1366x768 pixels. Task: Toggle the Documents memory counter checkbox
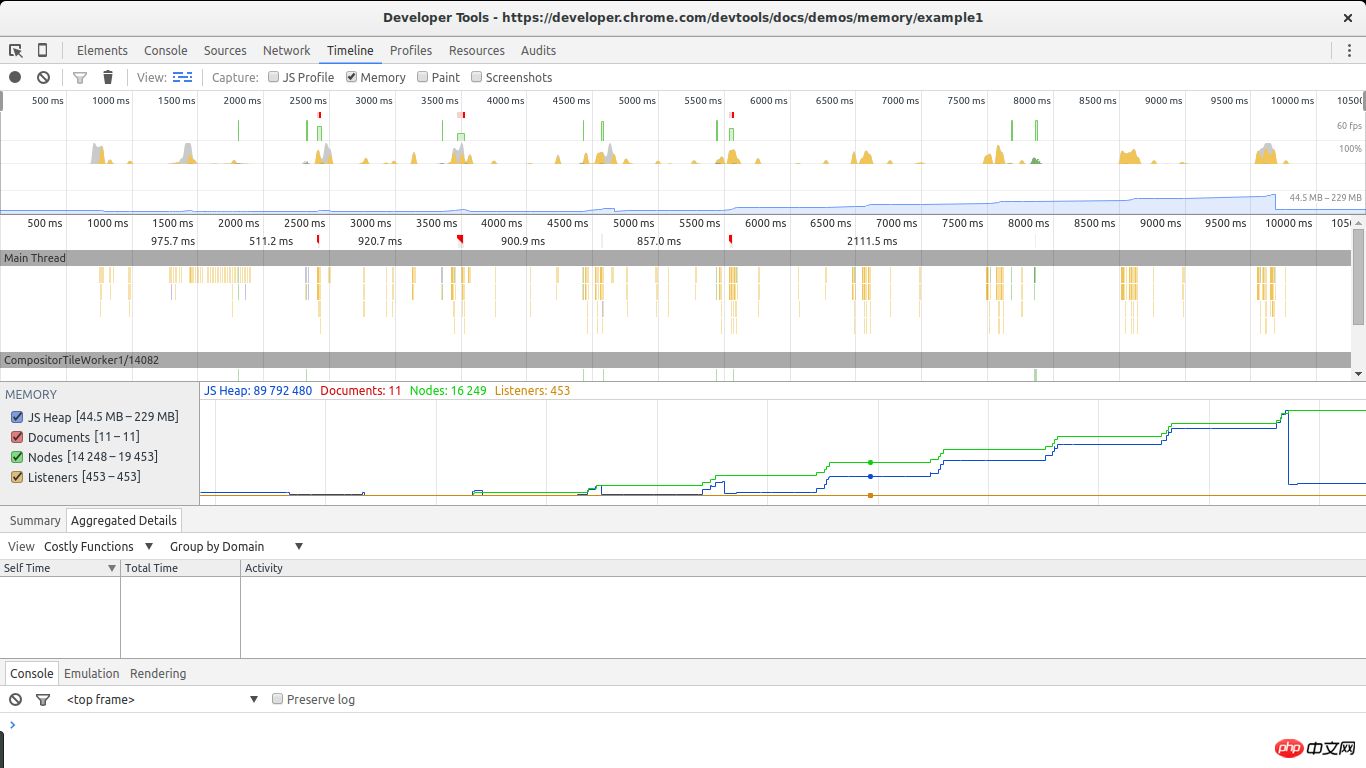click(17, 437)
